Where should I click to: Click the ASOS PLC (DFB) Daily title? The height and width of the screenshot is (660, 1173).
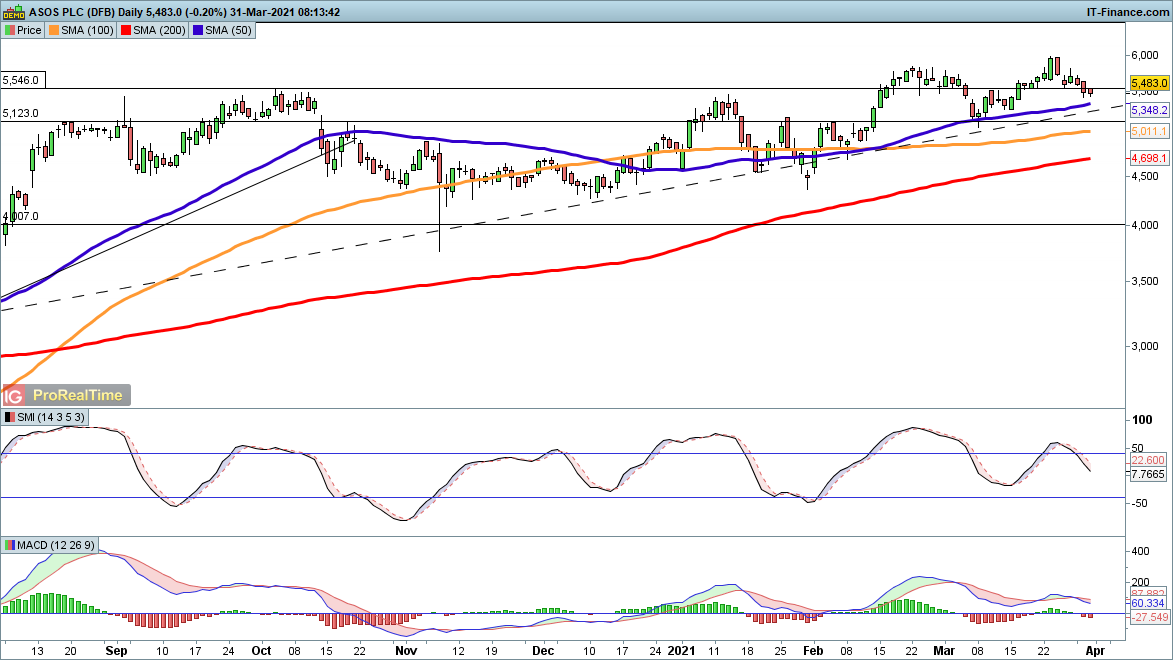click(x=88, y=12)
